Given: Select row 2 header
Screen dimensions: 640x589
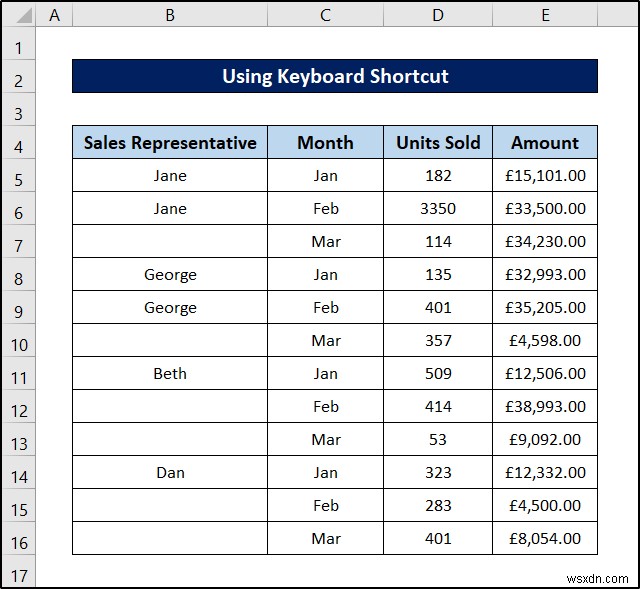Looking at the screenshot, I should (x=19, y=81).
